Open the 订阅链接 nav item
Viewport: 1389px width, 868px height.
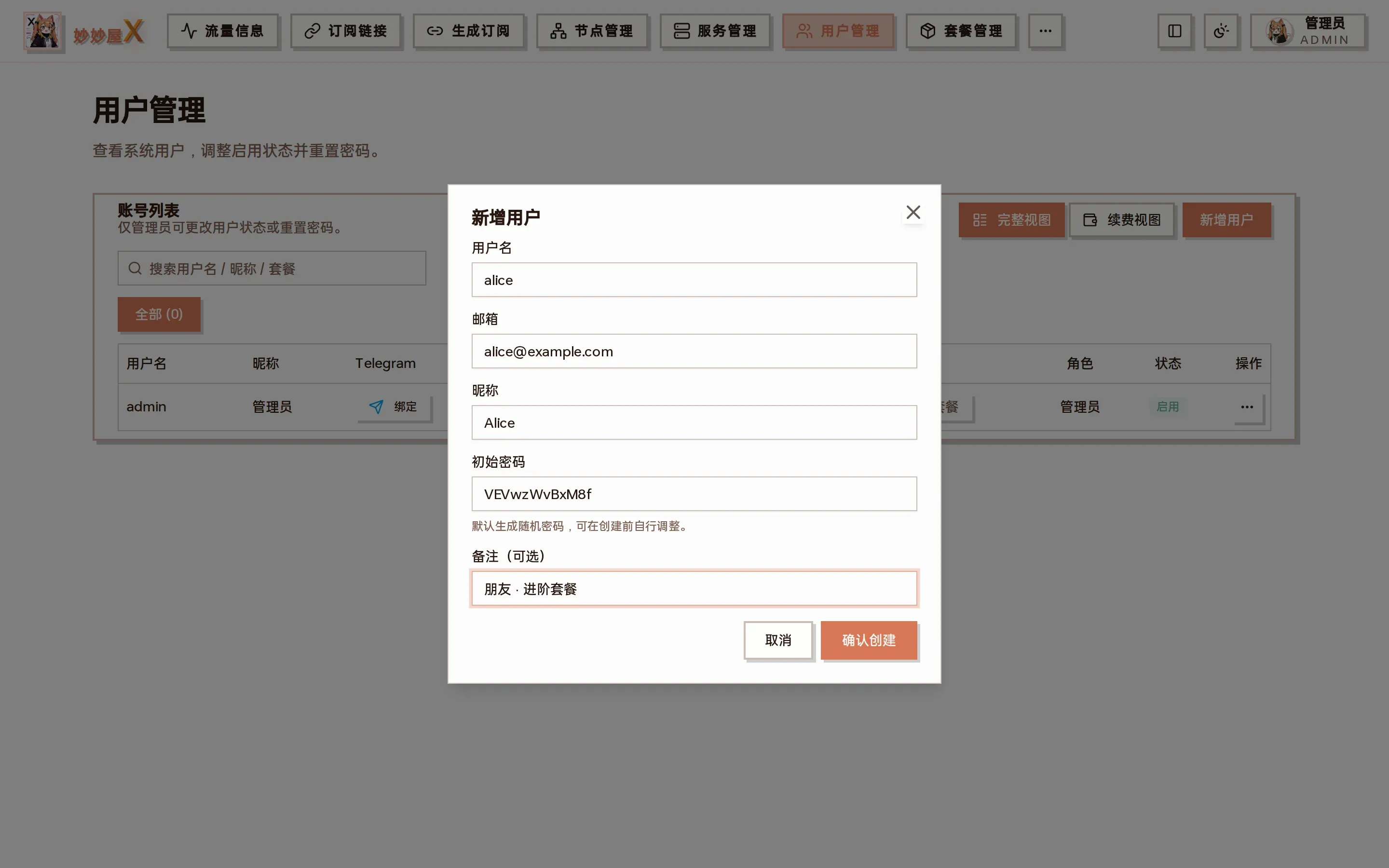[345, 30]
